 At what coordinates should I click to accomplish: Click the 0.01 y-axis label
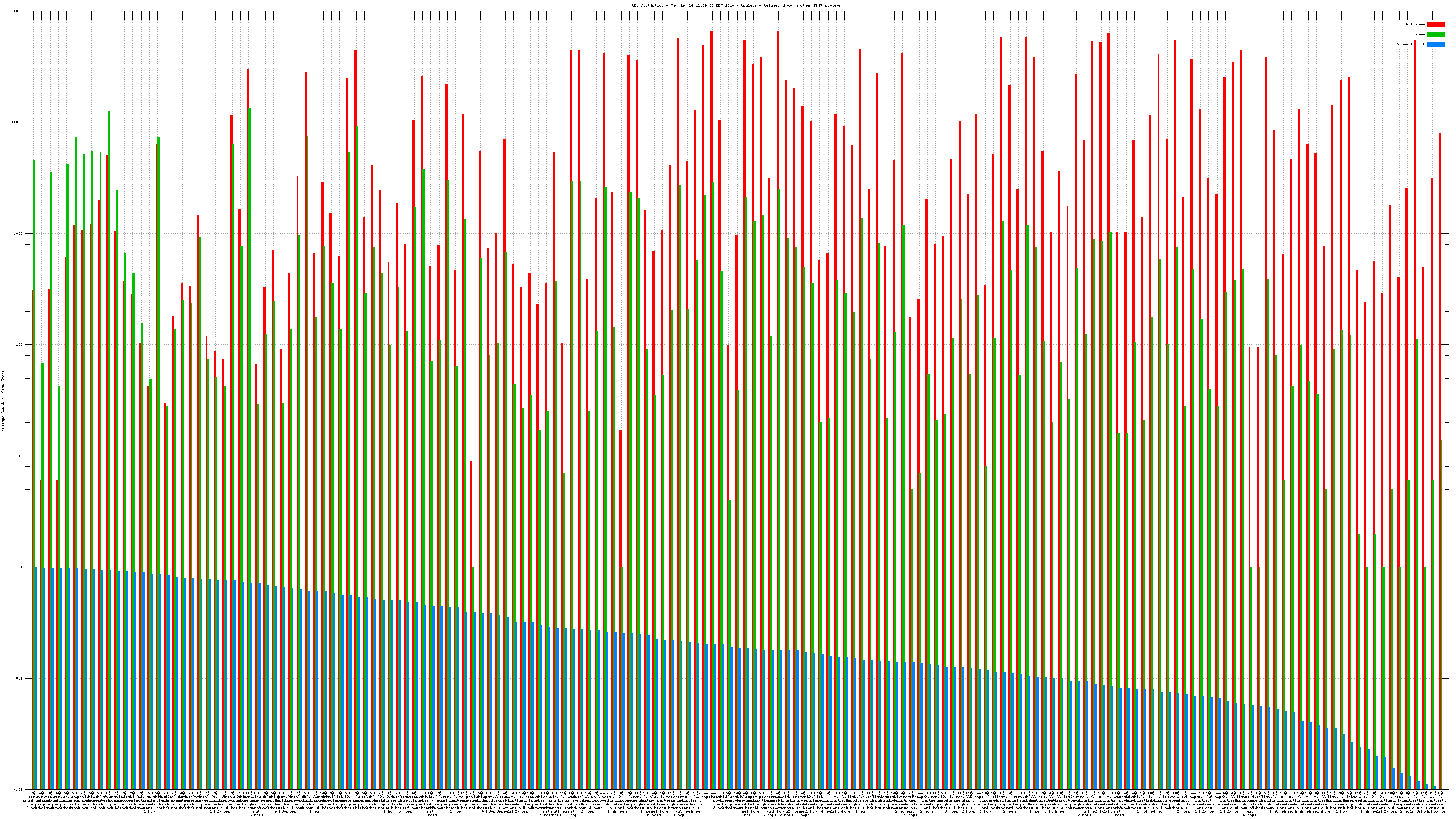(19, 789)
